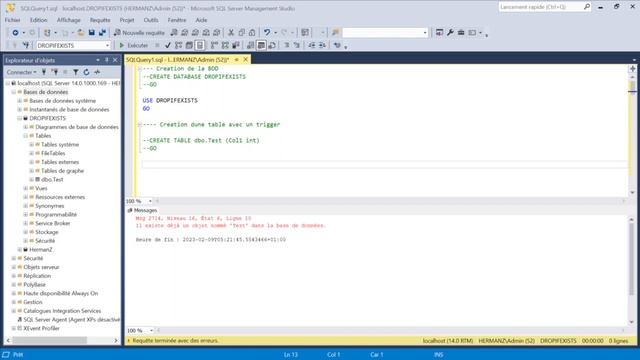Viewport: 640px width, 360px height.
Task: Open the editor zoom 100 % dropdown
Action: [150, 201]
